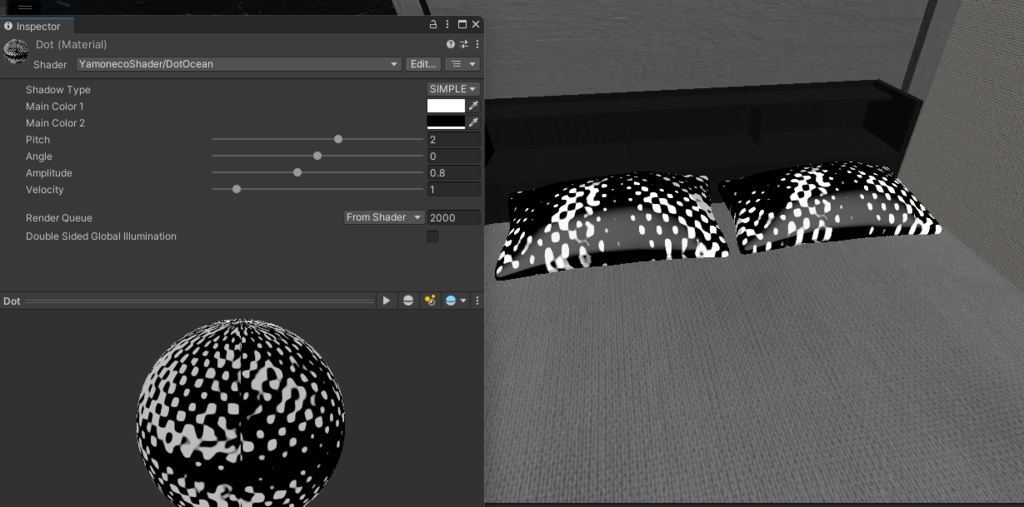Click the Pitch value field
Image resolution: width=1024 pixels, height=507 pixels.
click(454, 140)
